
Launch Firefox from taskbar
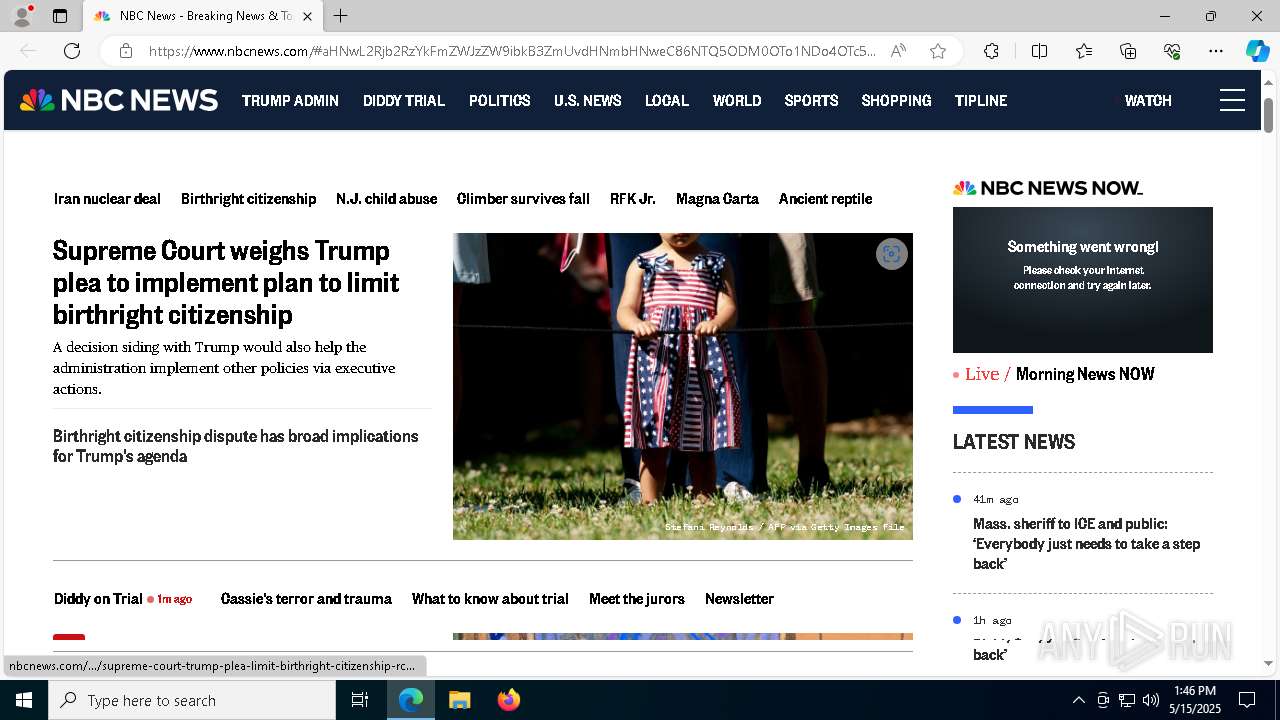pyautogui.click(x=508, y=700)
